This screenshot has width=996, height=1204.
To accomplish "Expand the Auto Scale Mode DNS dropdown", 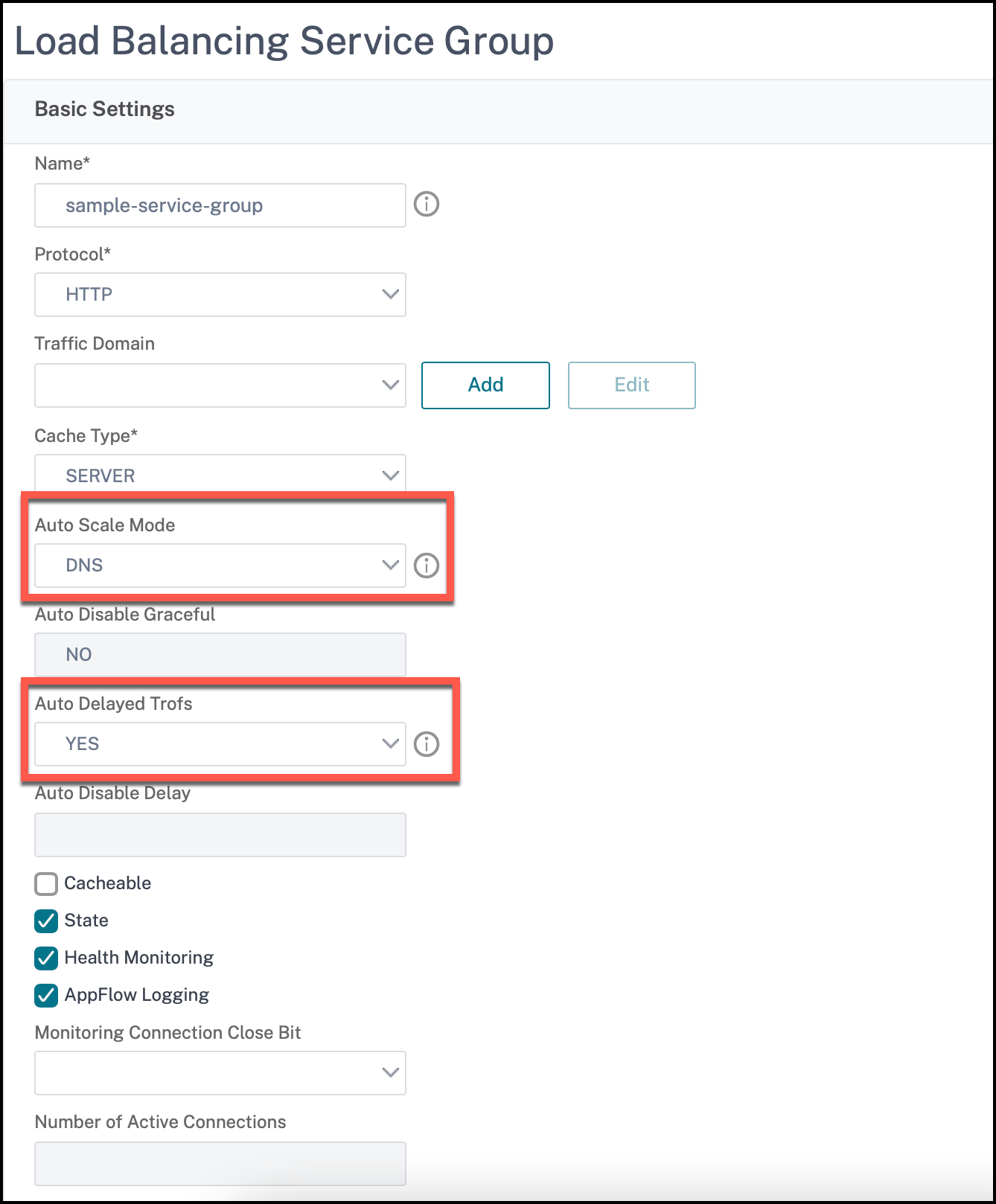I will click(220, 566).
